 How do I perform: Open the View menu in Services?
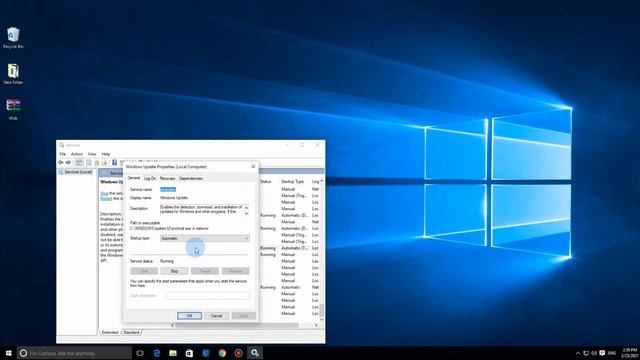click(x=92, y=154)
